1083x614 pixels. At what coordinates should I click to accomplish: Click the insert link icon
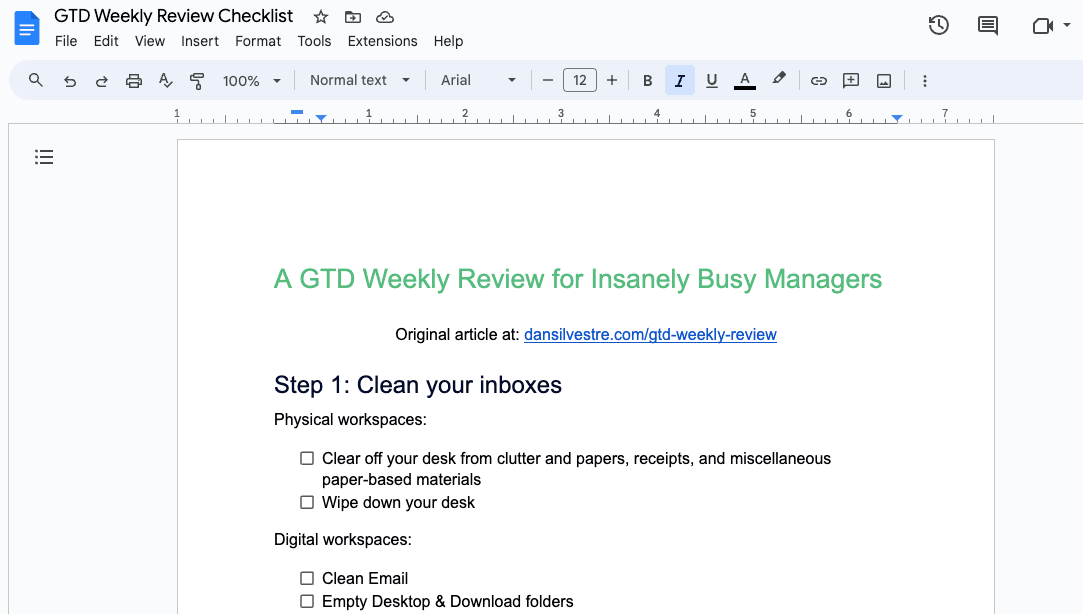tap(818, 81)
